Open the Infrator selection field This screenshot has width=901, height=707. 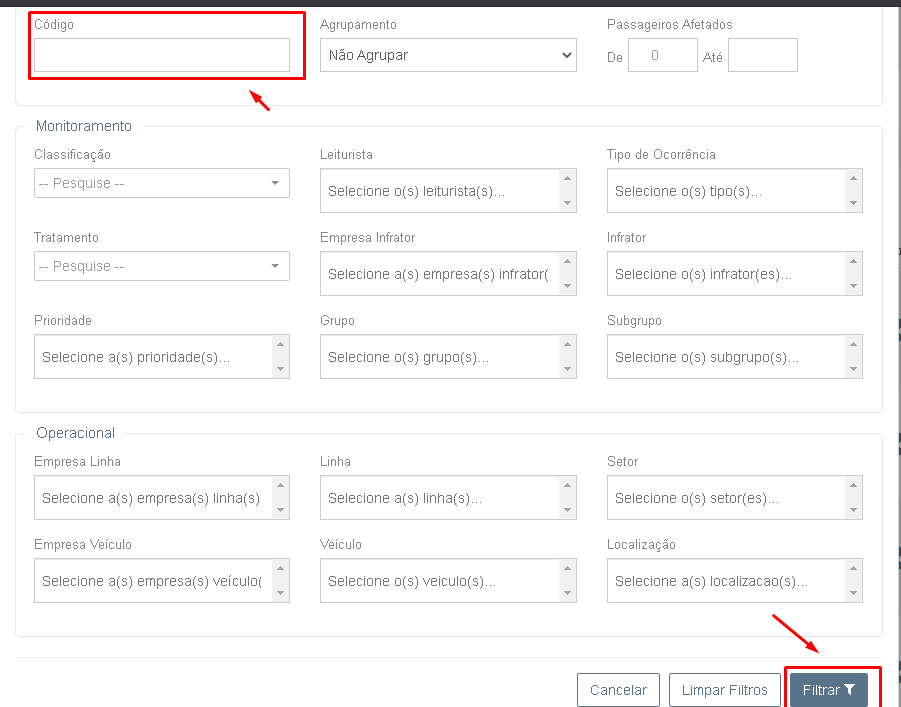726,274
